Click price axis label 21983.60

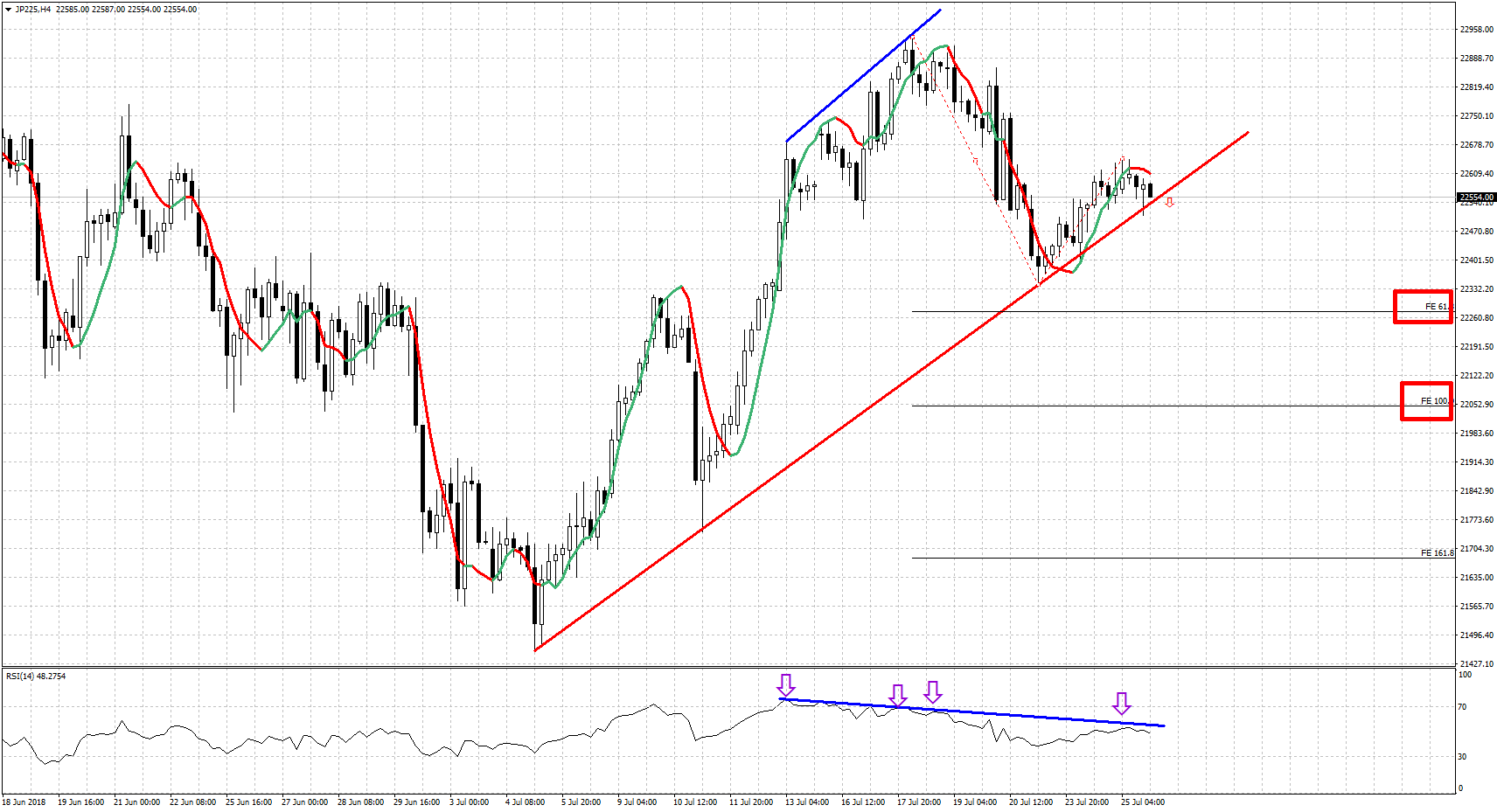(1476, 434)
